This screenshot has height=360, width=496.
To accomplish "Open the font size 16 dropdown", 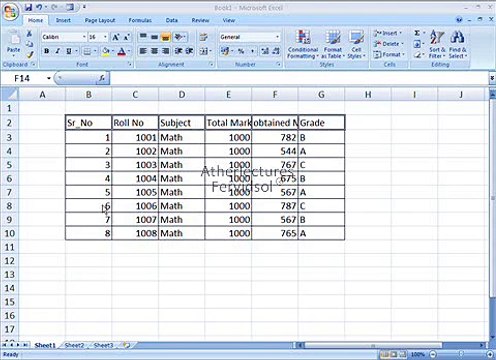I will pos(105,37).
